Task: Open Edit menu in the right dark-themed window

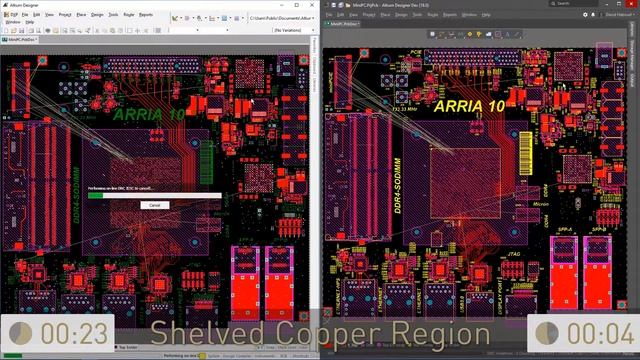Action: (340, 15)
